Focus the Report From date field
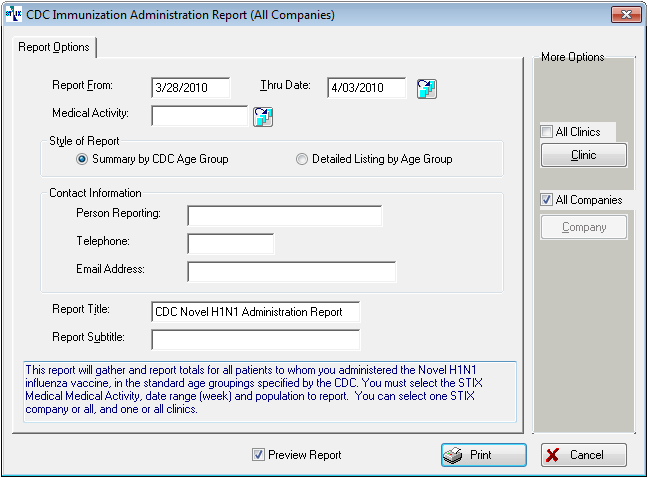The image size is (648, 478). [x=191, y=88]
